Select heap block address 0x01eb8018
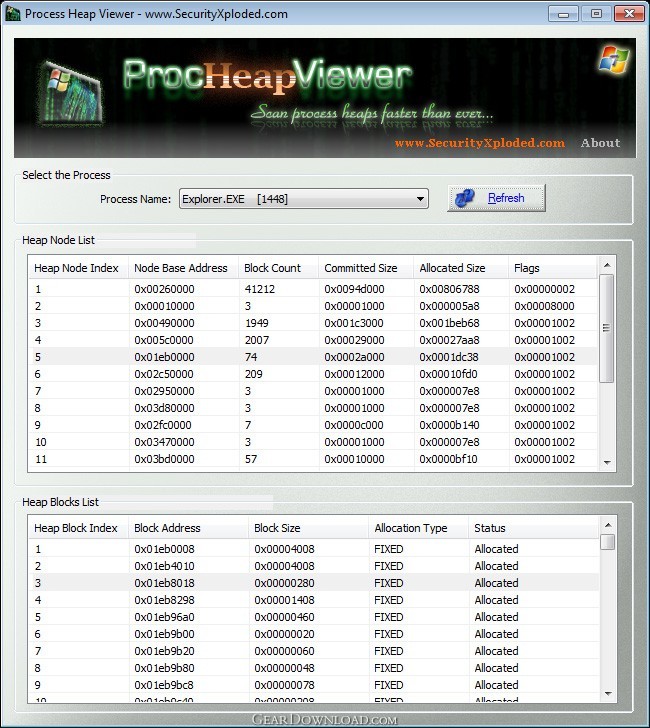Screen dimensions: 650x728 (x=164, y=583)
